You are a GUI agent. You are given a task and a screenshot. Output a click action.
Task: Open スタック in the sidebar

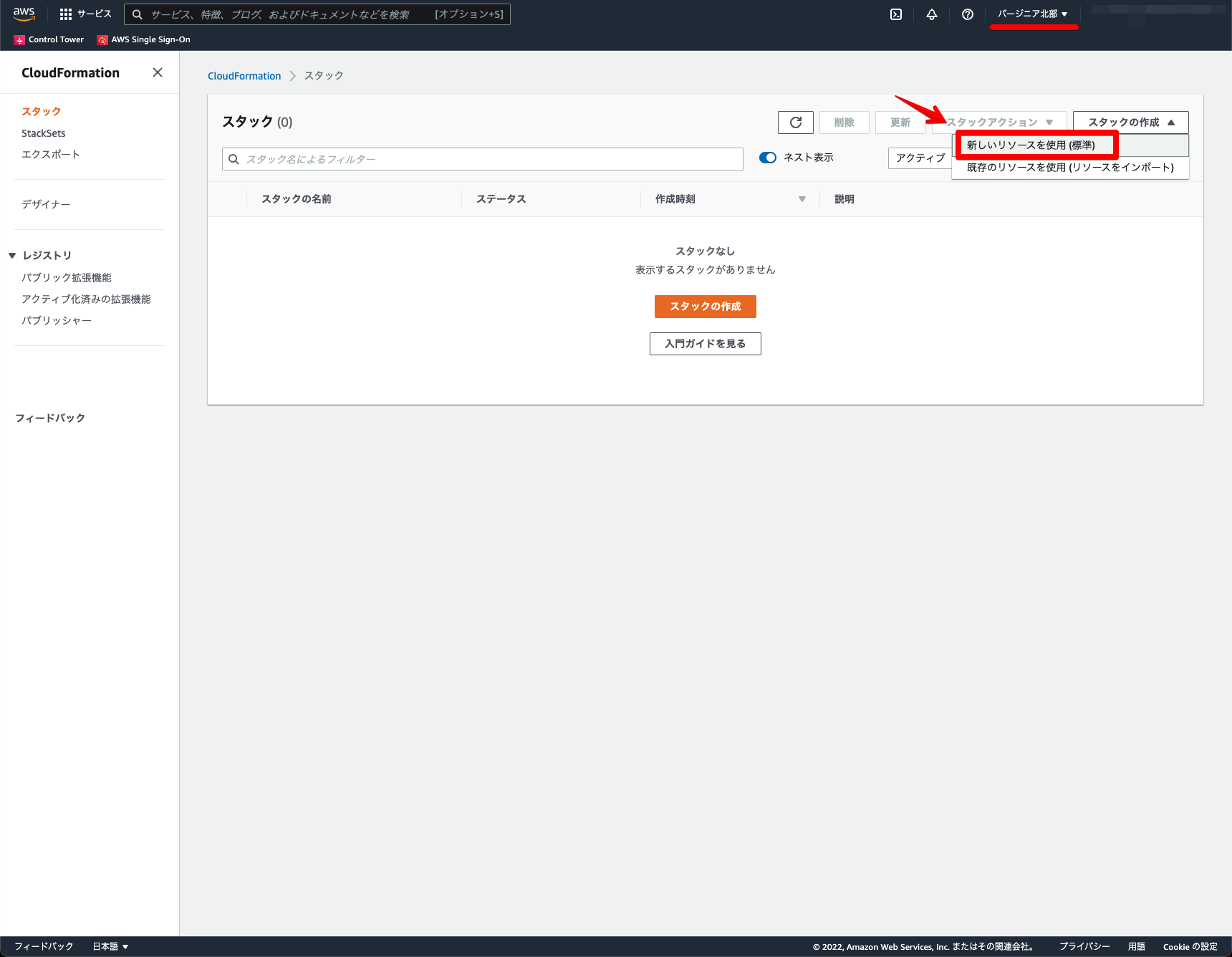pos(42,112)
